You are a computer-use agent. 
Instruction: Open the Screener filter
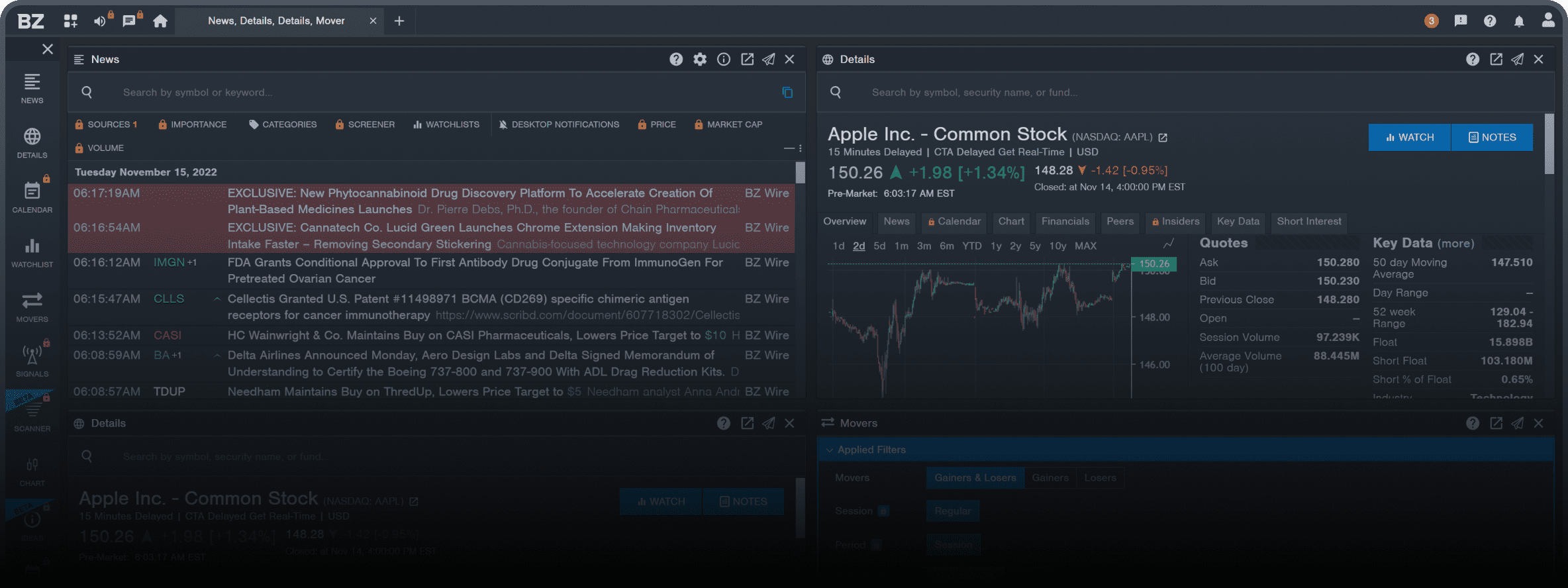pyautogui.click(x=365, y=124)
